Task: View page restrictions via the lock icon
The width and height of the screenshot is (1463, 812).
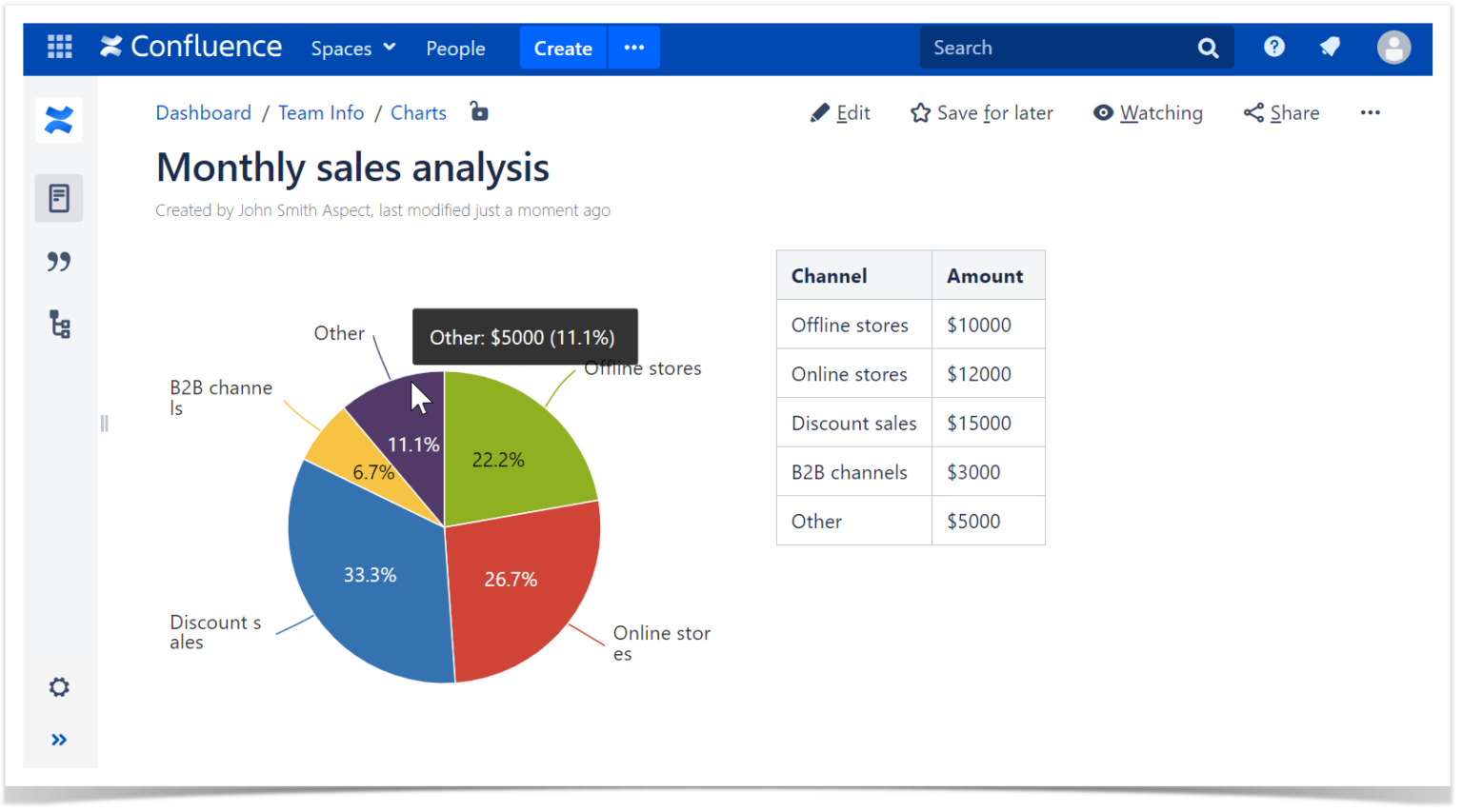Action: [478, 111]
